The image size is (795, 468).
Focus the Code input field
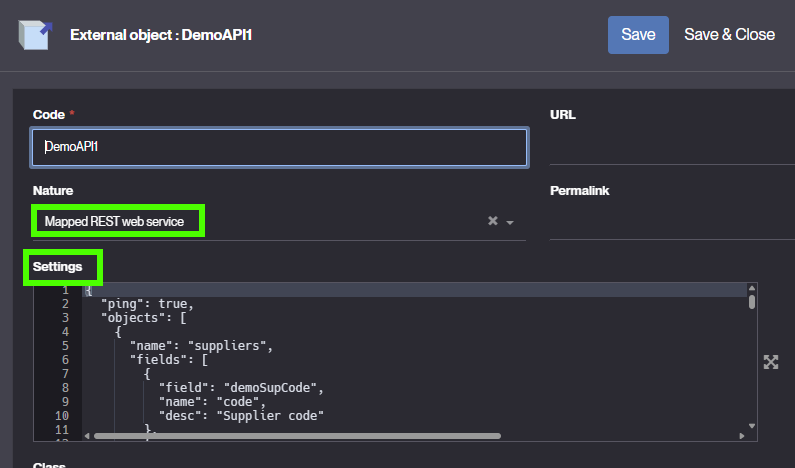point(279,147)
